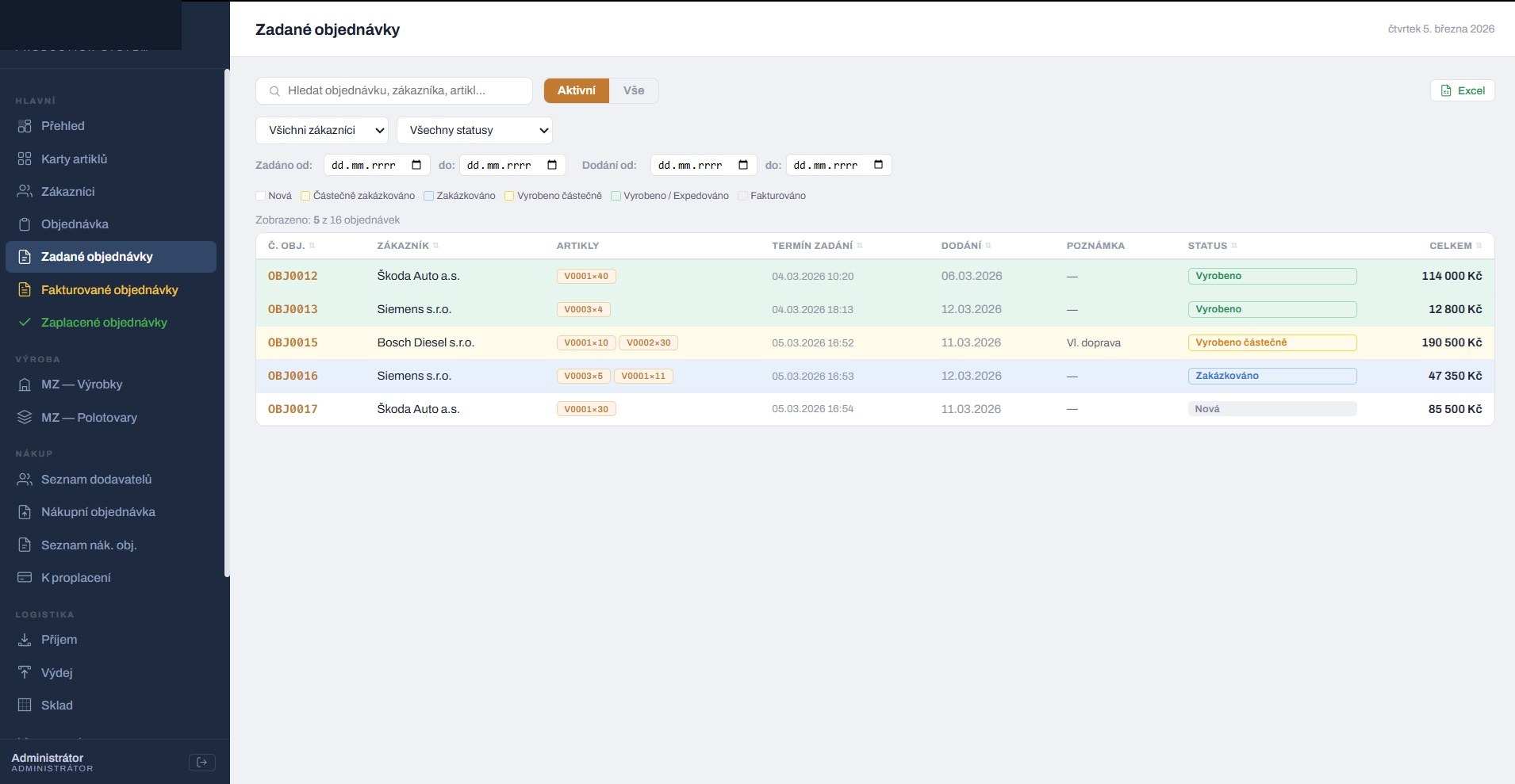This screenshot has width=1515, height=784.
Task: Enable the Zakázkováno status filter checkbox
Action: point(429,196)
